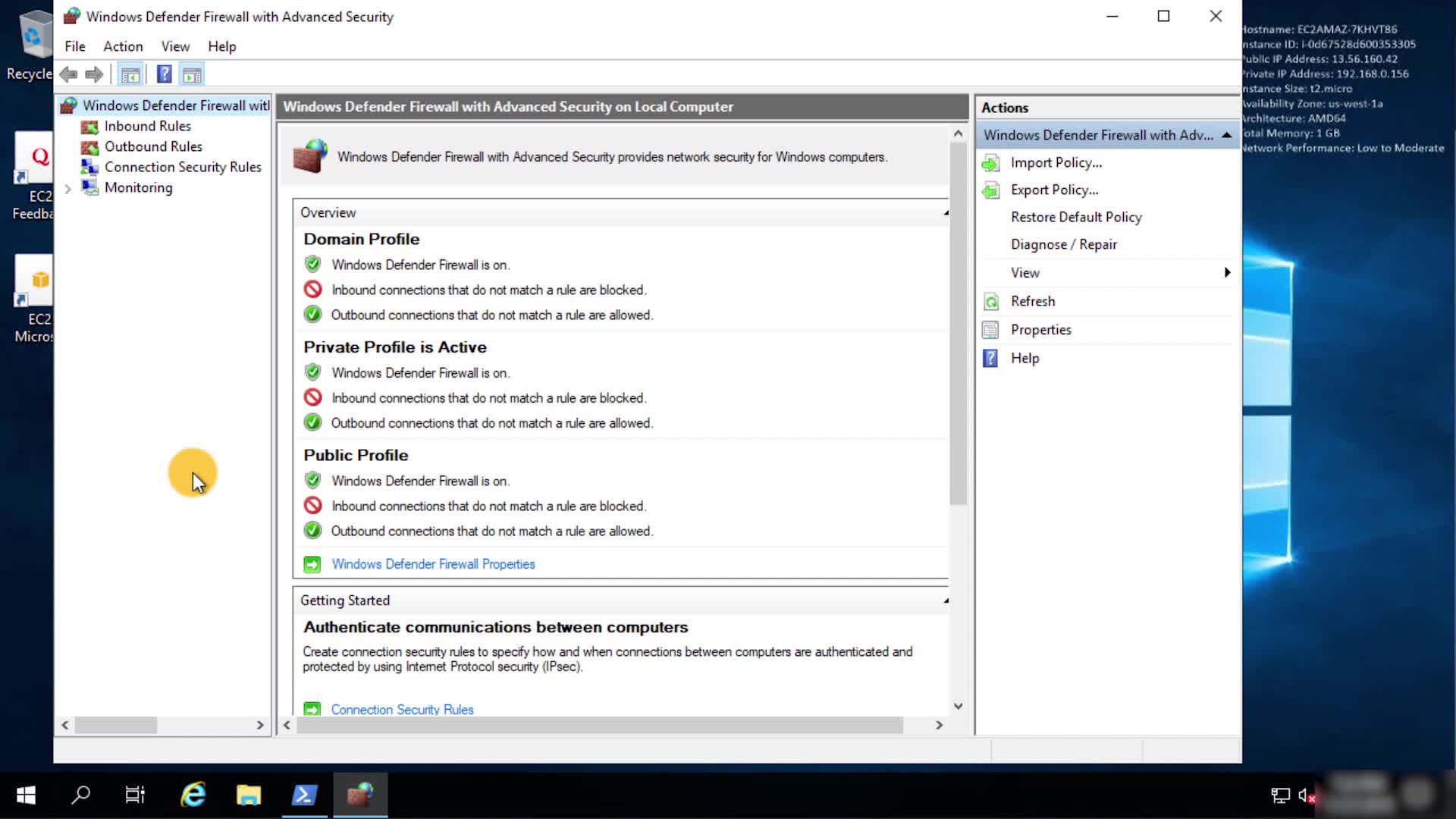Click the Back arrow toolbar icon
Screen dimensions: 1456x819
pyautogui.click(x=68, y=74)
